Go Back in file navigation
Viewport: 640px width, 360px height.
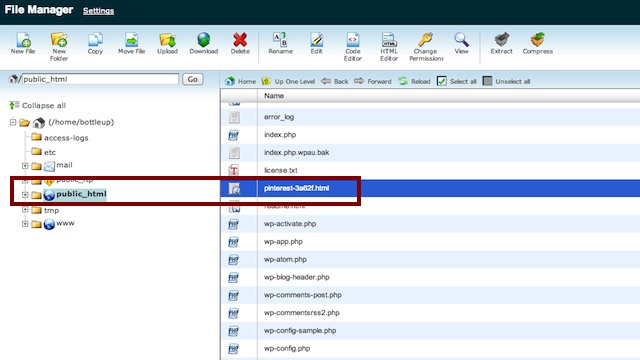click(x=335, y=81)
